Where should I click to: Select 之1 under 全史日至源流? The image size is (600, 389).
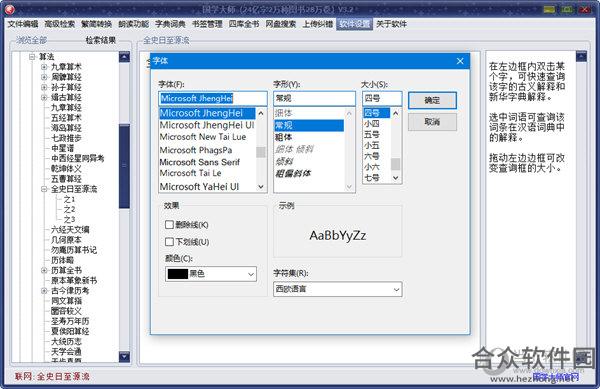click(x=69, y=199)
